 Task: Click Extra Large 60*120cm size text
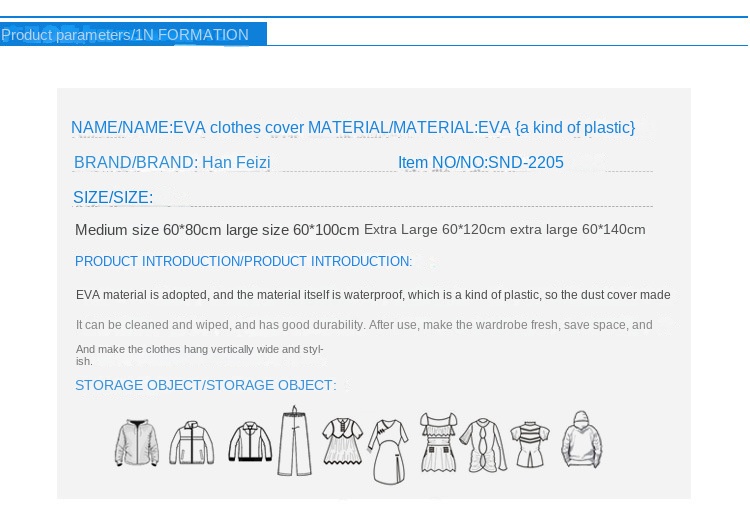[x=435, y=230]
